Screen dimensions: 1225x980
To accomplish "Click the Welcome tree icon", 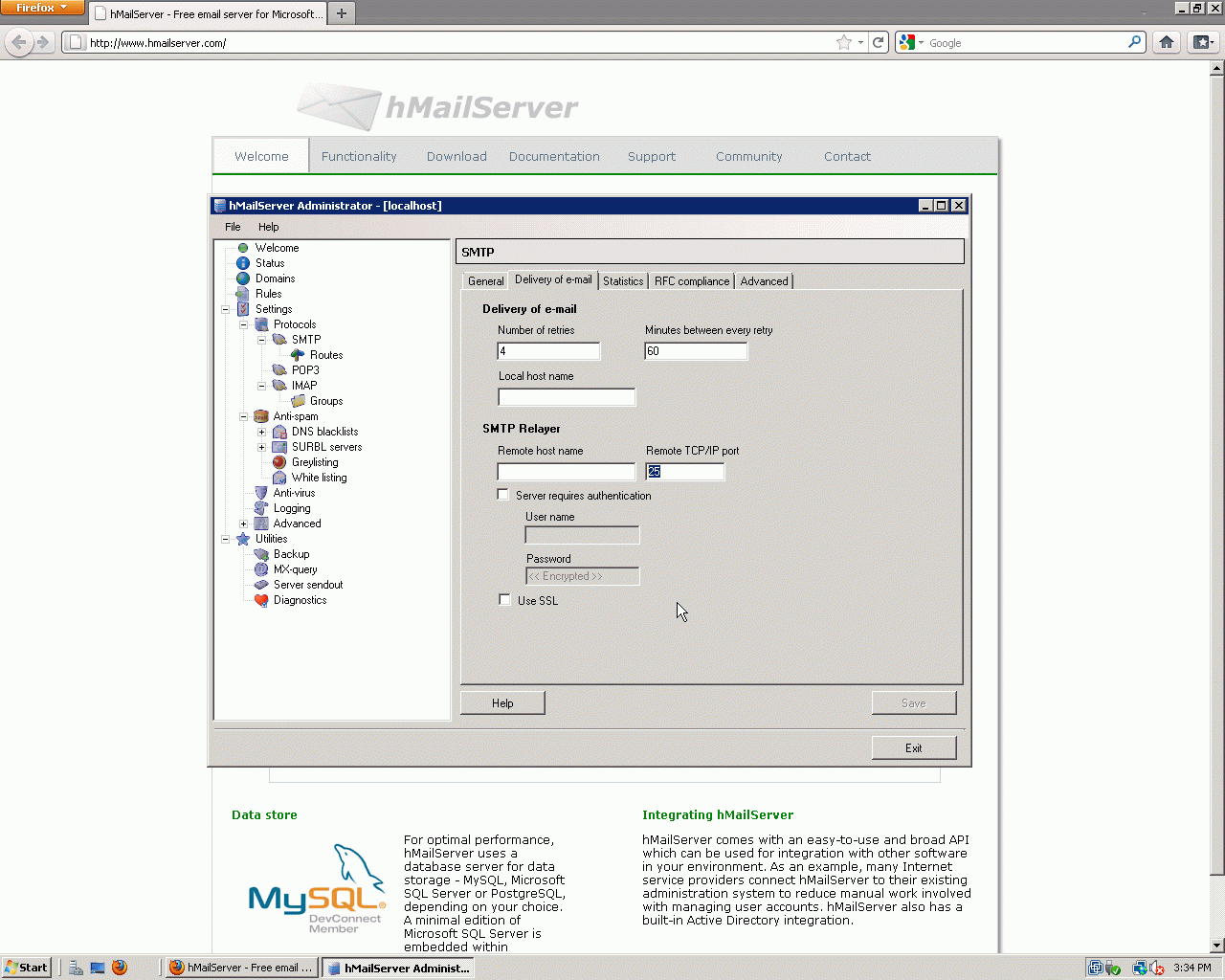I will (x=243, y=248).
